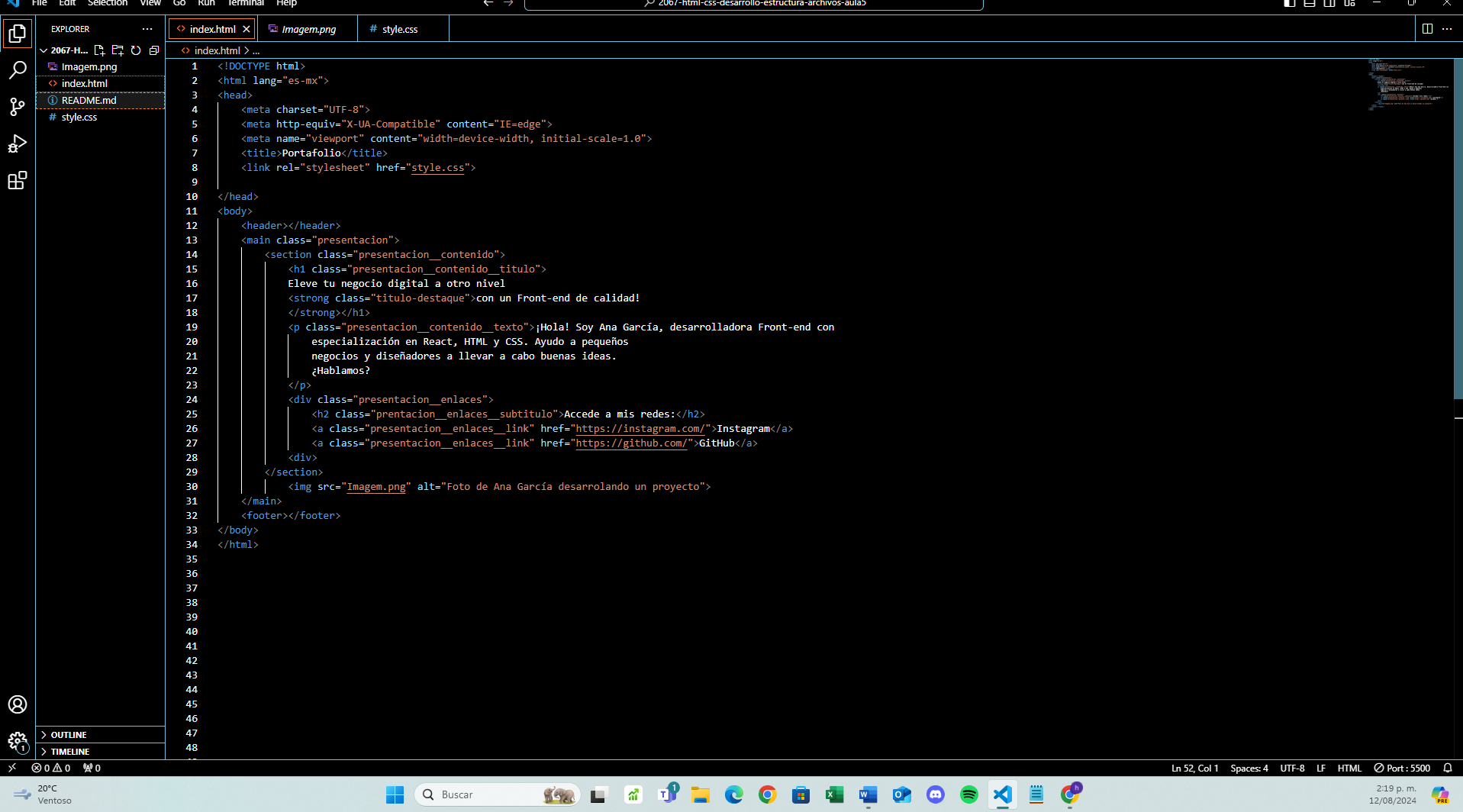Image resolution: width=1463 pixels, height=812 pixels.
Task: Select index.html in the Explorer
Action: [100, 83]
